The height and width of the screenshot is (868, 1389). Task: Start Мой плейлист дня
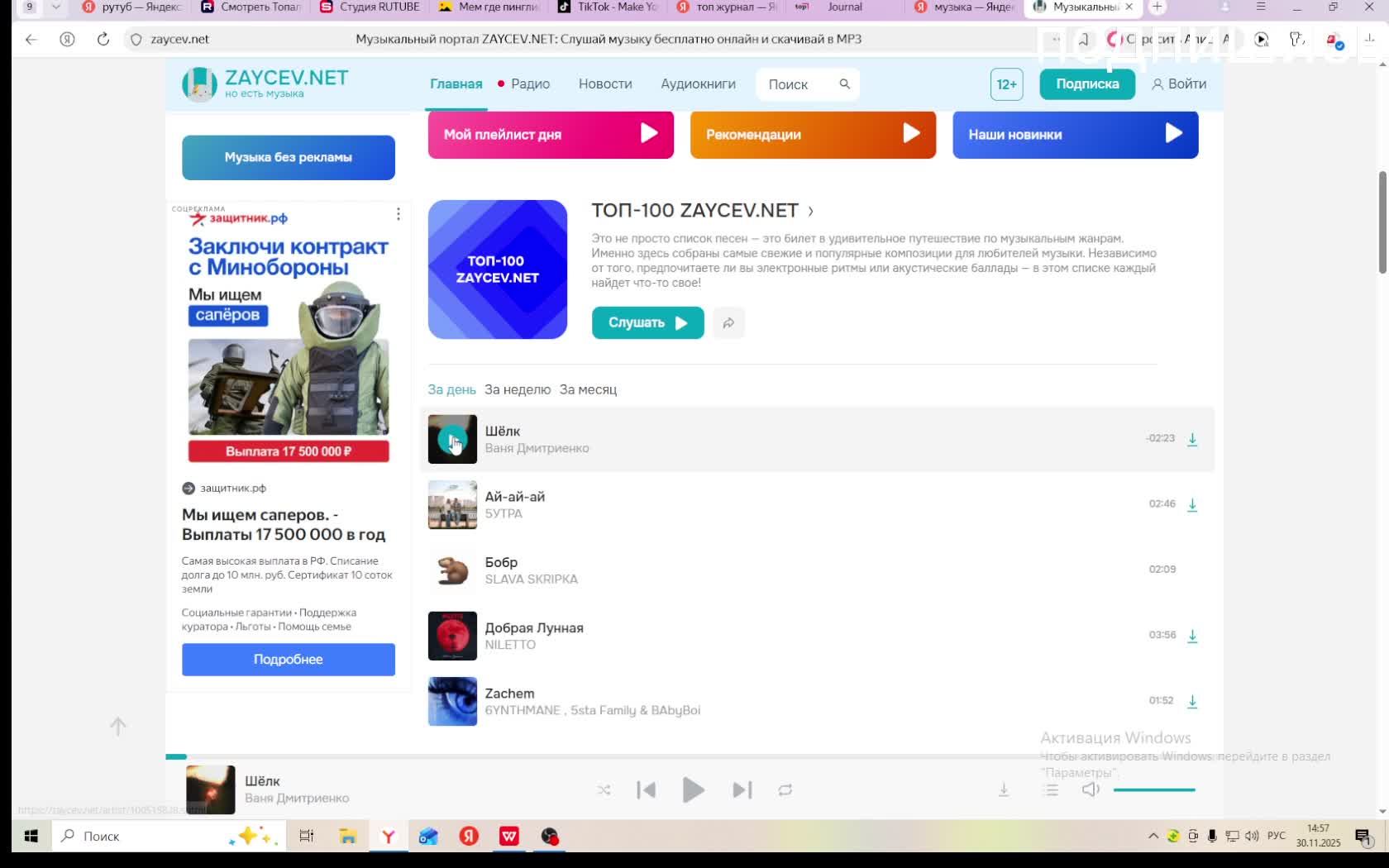click(x=551, y=134)
